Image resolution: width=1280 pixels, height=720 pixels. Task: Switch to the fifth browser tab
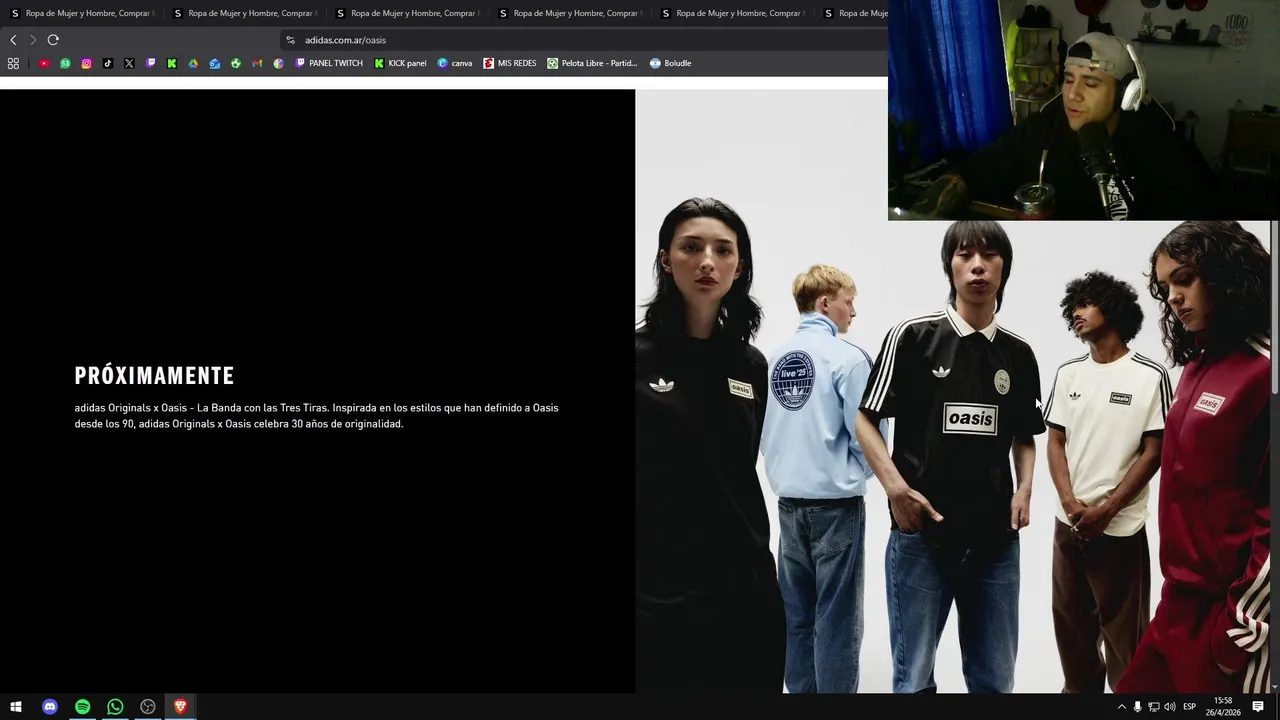(732, 13)
